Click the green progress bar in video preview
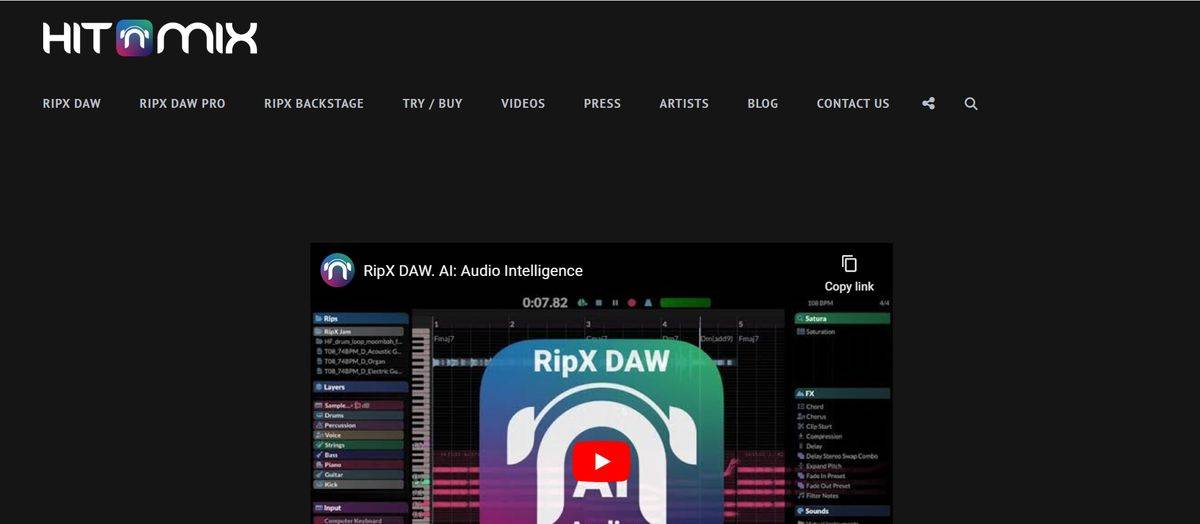Viewport: 1200px width, 524px height. [x=685, y=302]
